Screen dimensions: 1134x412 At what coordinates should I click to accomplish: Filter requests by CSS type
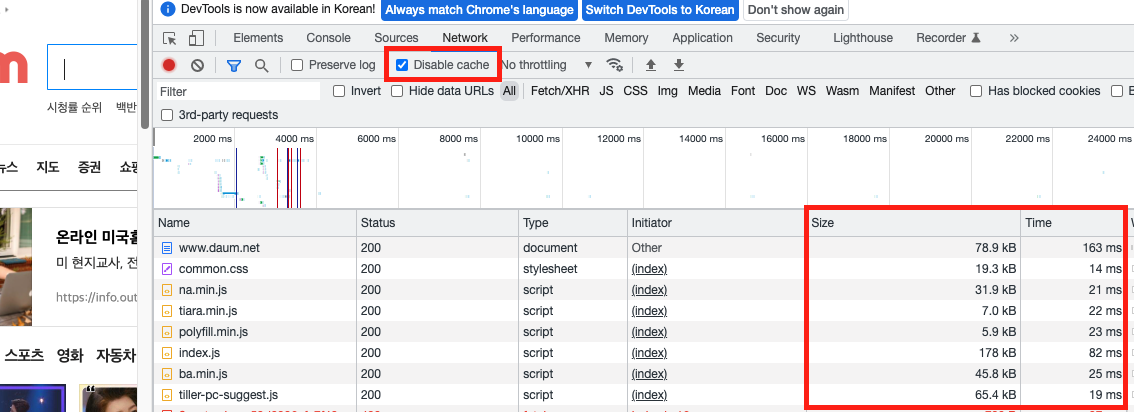[x=636, y=91]
